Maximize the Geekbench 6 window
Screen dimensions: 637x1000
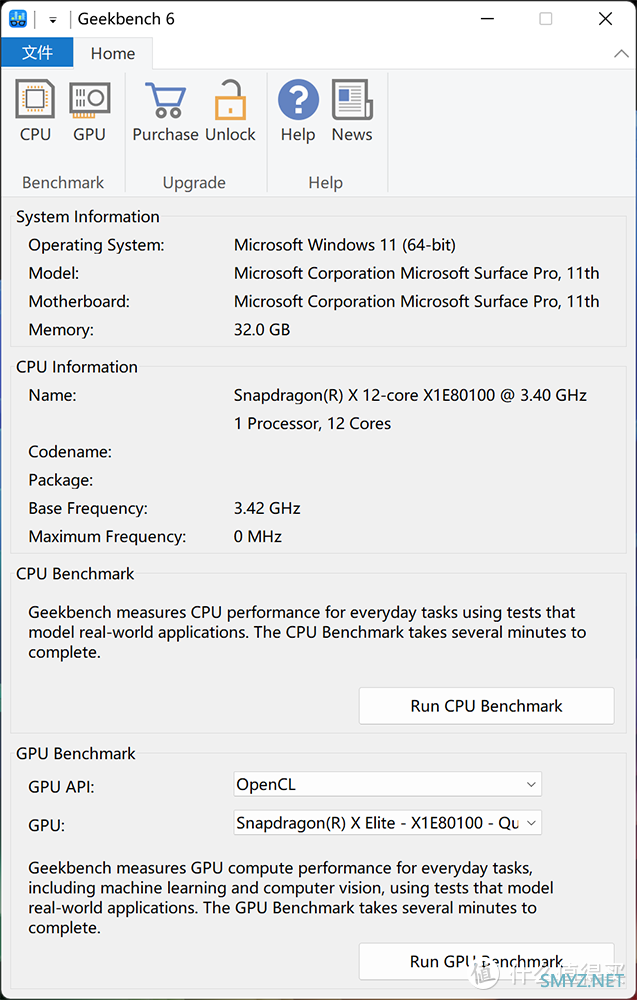pyautogui.click(x=546, y=19)
